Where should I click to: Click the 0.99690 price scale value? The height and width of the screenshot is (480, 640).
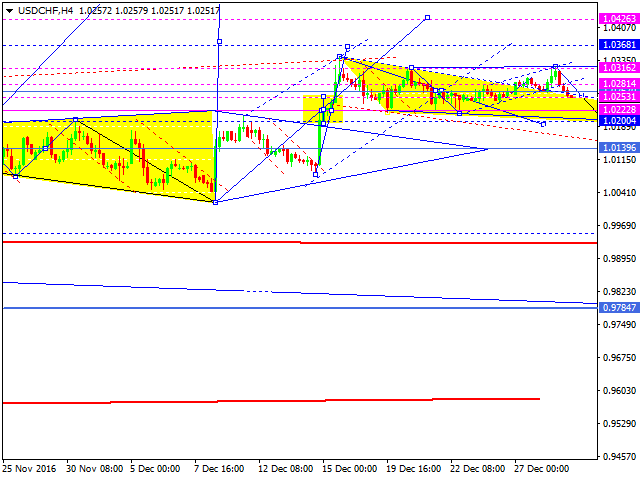click(620, 226)
